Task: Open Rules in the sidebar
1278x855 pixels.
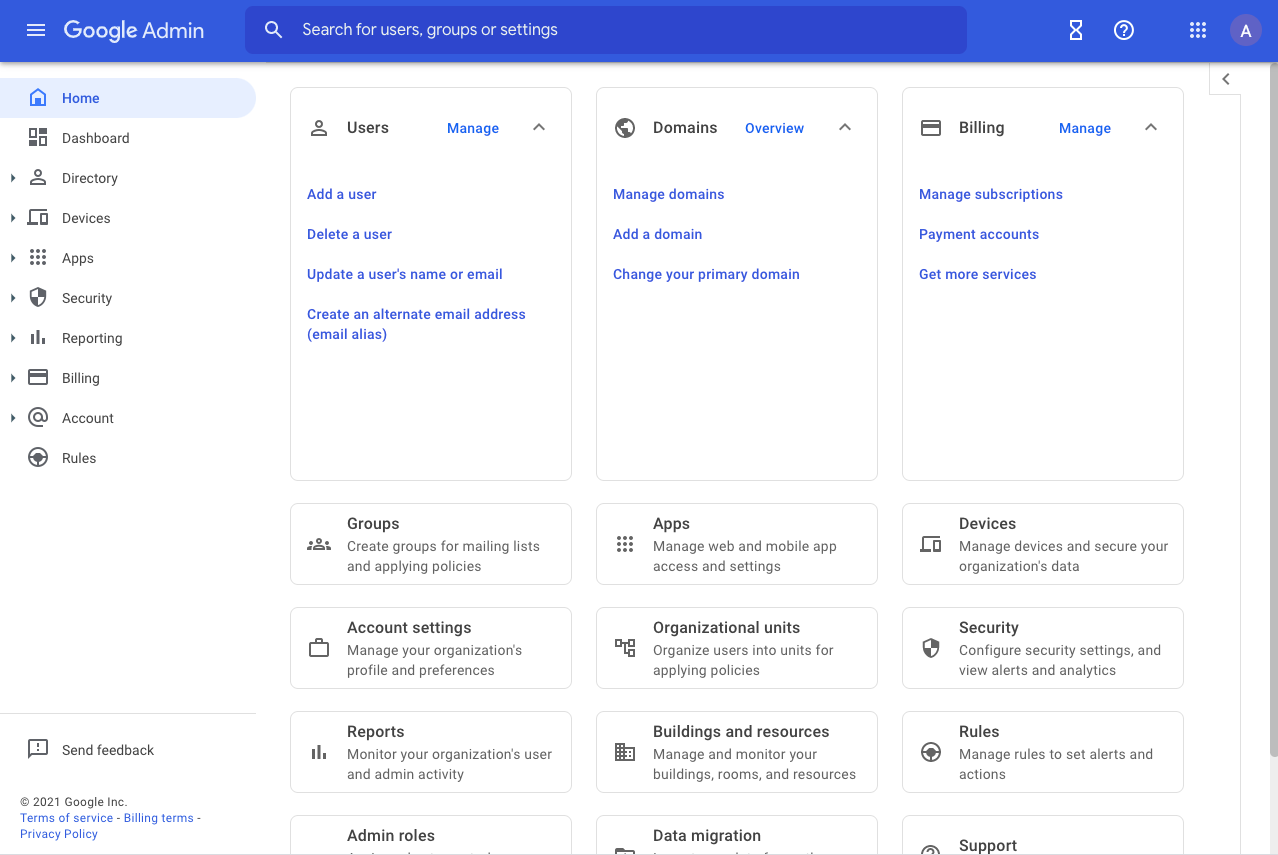Action: tap(128, 458)
